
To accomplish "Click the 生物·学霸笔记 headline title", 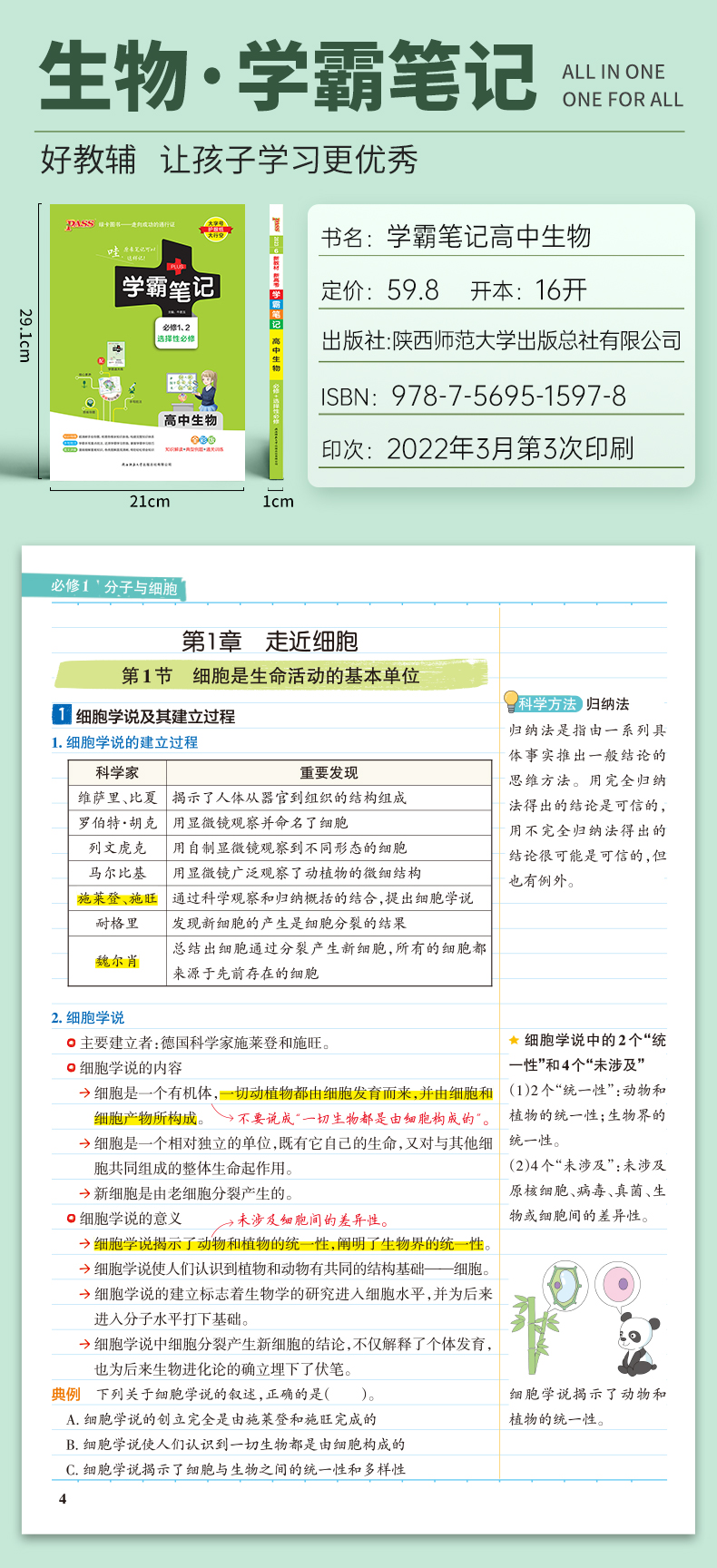I will point(288,77).
